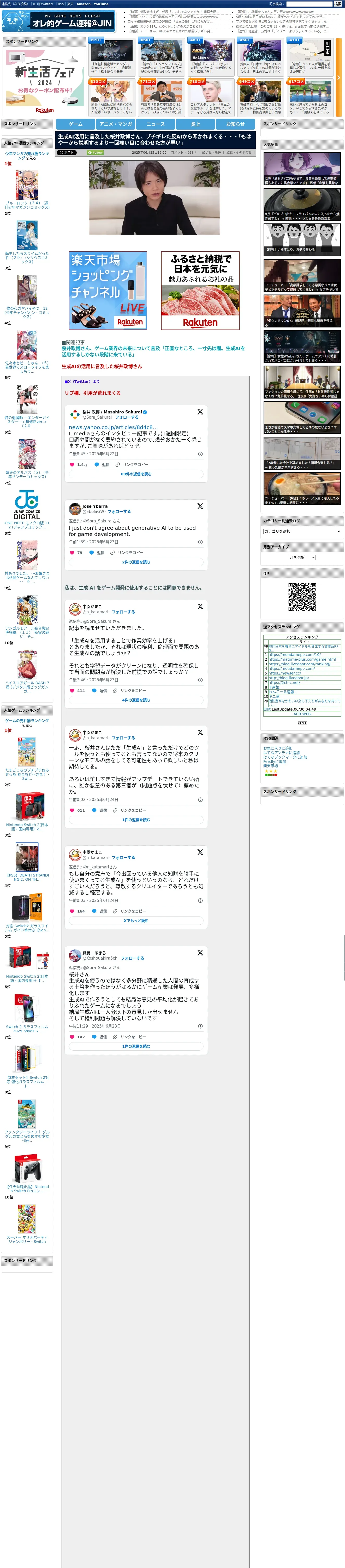The width and height of the screenshot is (345, 1568).
Task: Open the カテゴリを選択 dropdown
Action: click(302, 531)
